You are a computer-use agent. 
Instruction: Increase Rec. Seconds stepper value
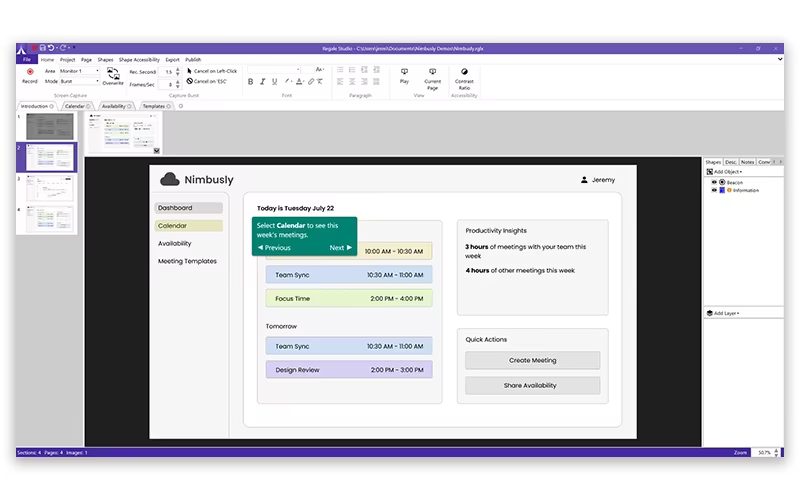(x=178, y=69)
